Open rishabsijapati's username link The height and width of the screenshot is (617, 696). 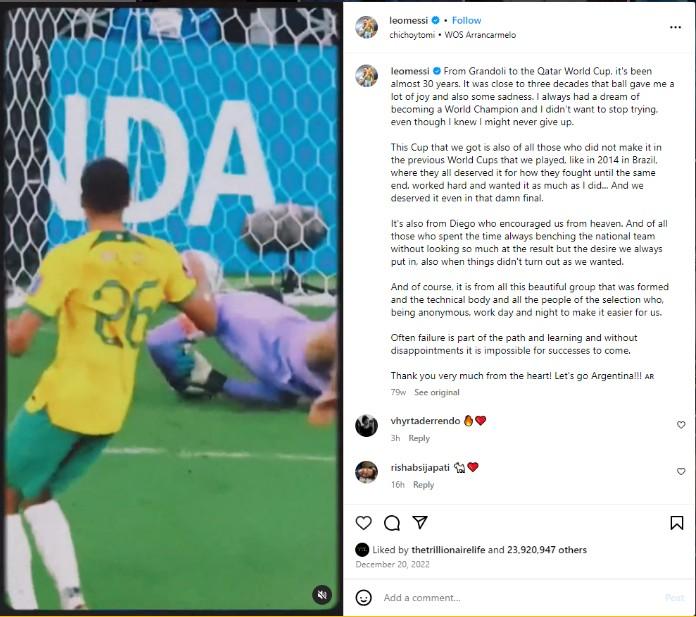[420, 467]
